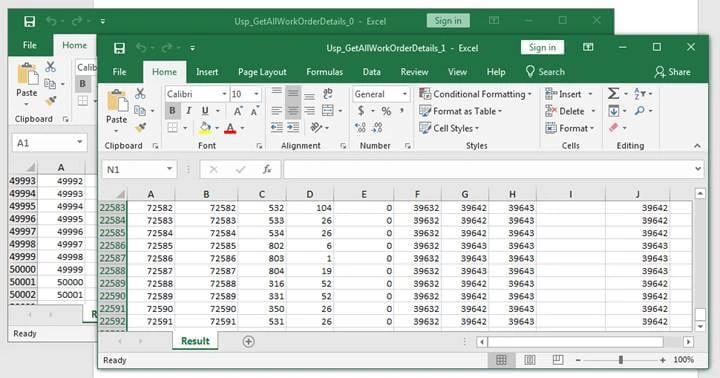Viewport: 720px width, 378px height.
Task: Add a new sheet with plus button
Action: (x=248, y=341)
